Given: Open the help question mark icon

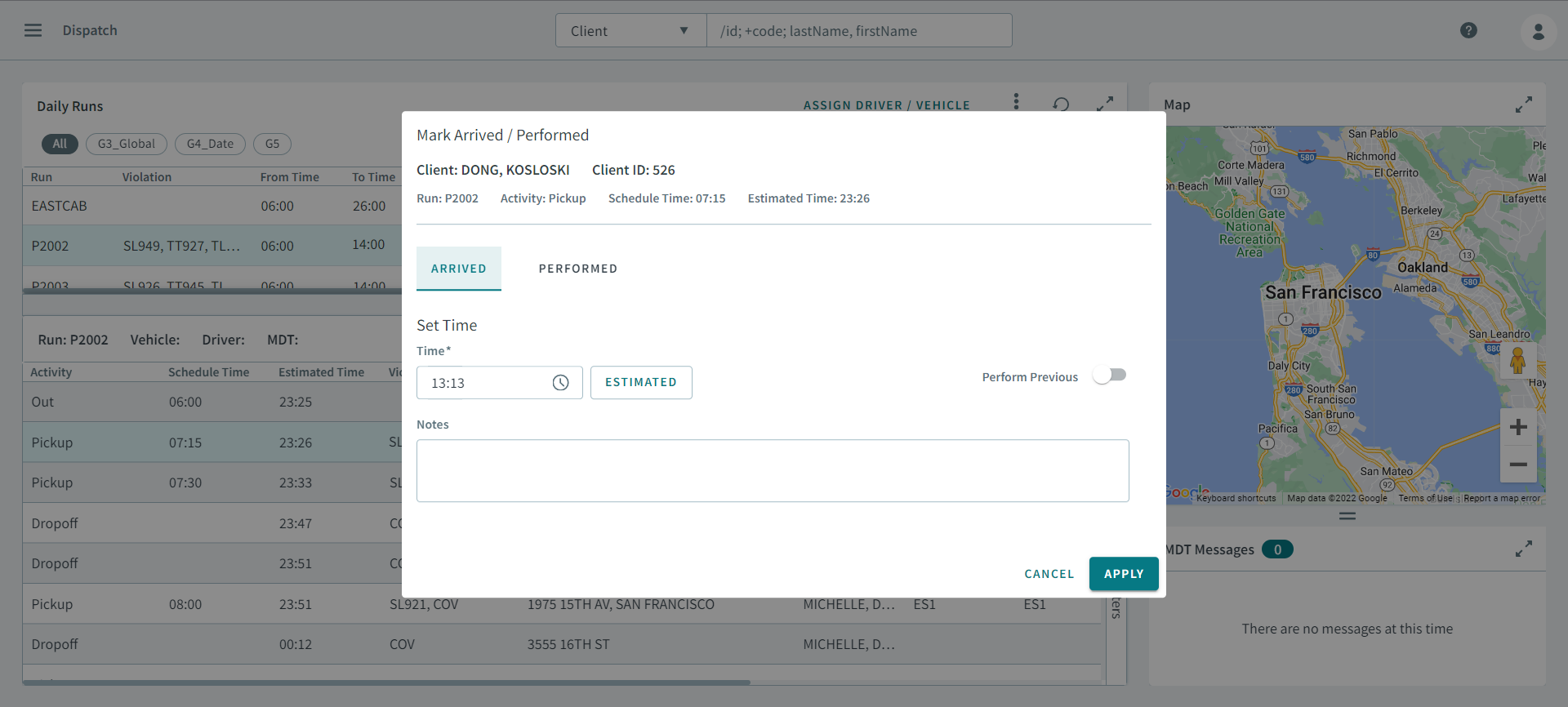Looking at the screenshot, I should [1468, 30].
